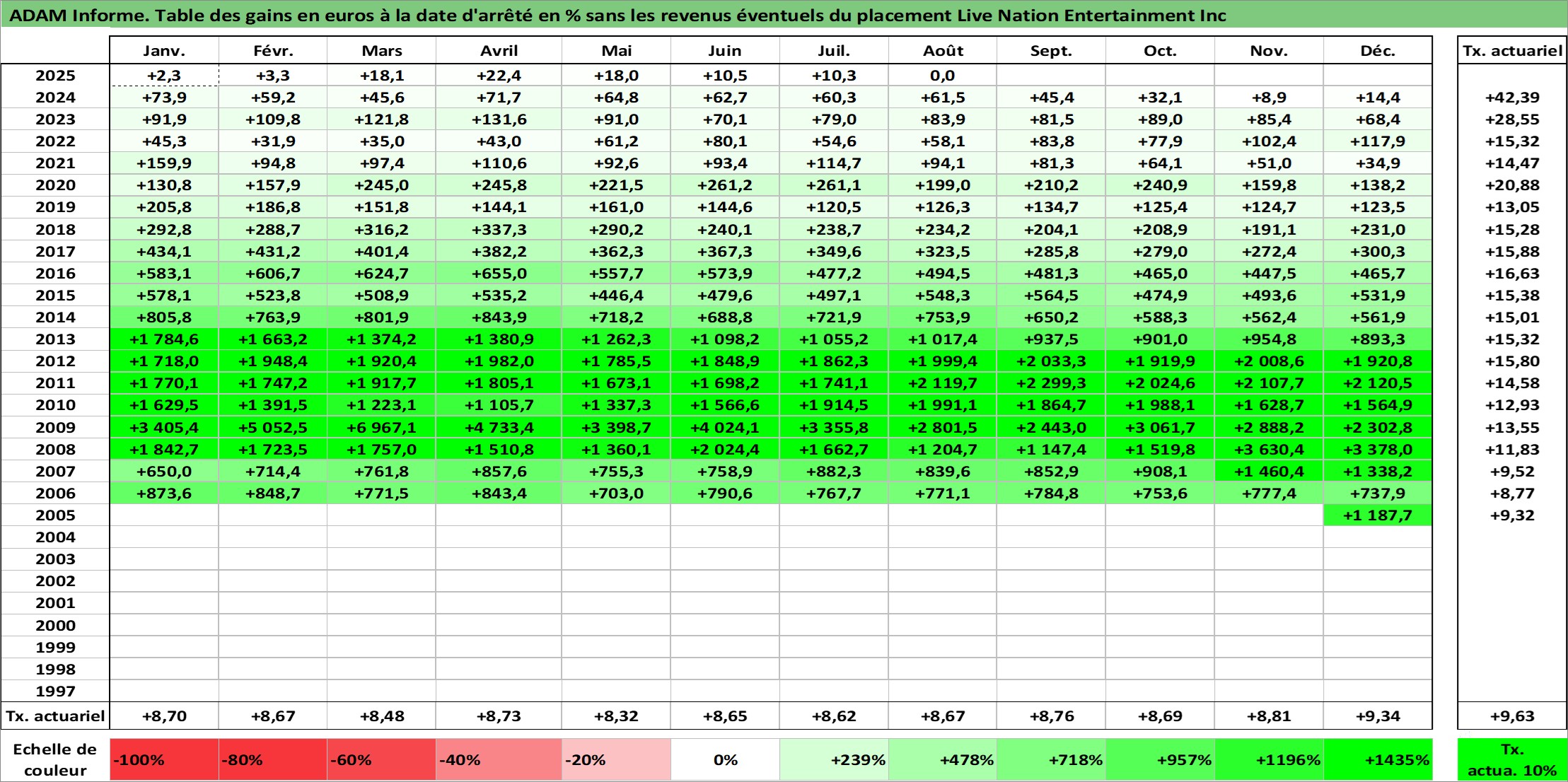
Task: Click the -60% red color swatch
Action: (x=381, y=760)
